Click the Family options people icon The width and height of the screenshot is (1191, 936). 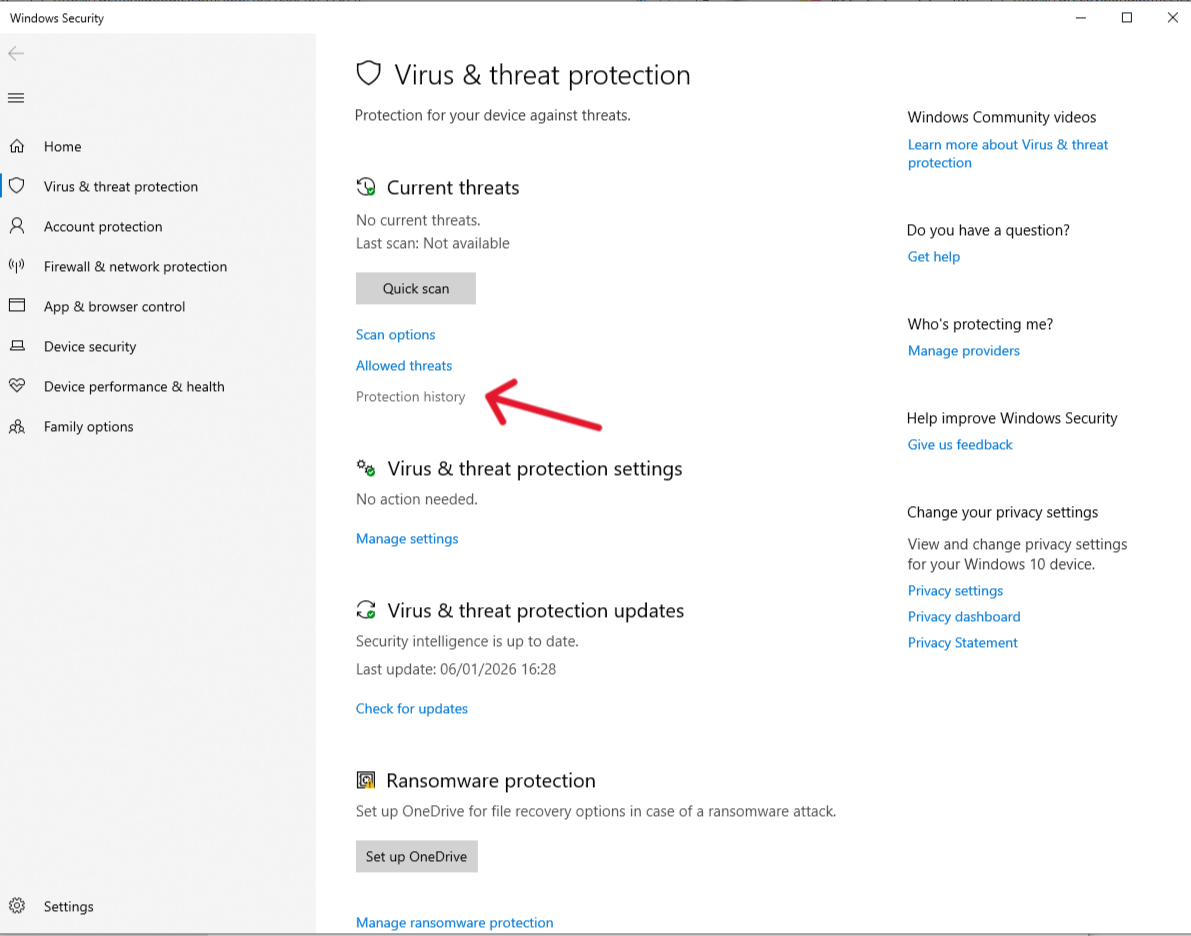18,426
